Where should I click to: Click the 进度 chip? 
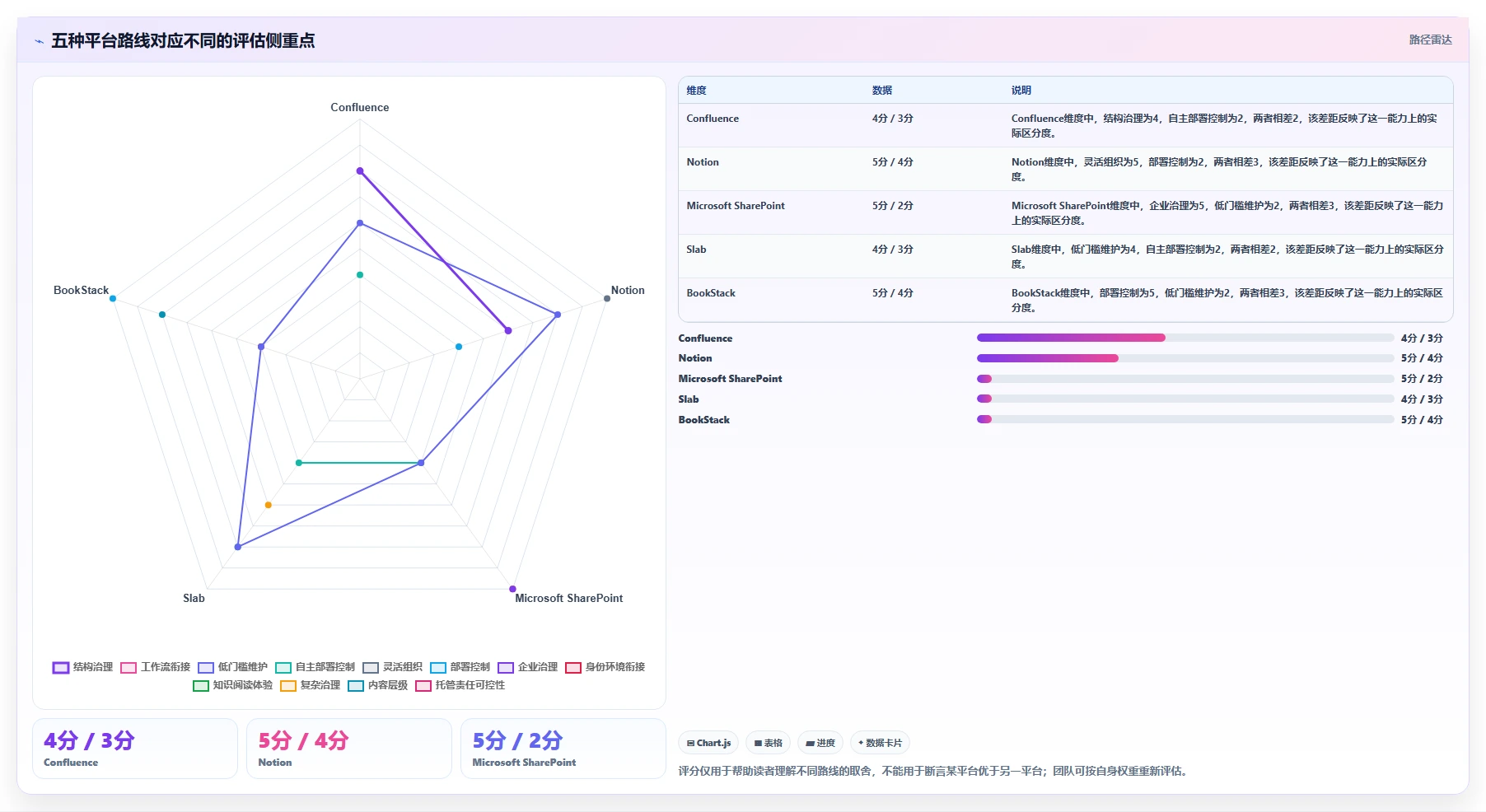click(x=820, y=743)
